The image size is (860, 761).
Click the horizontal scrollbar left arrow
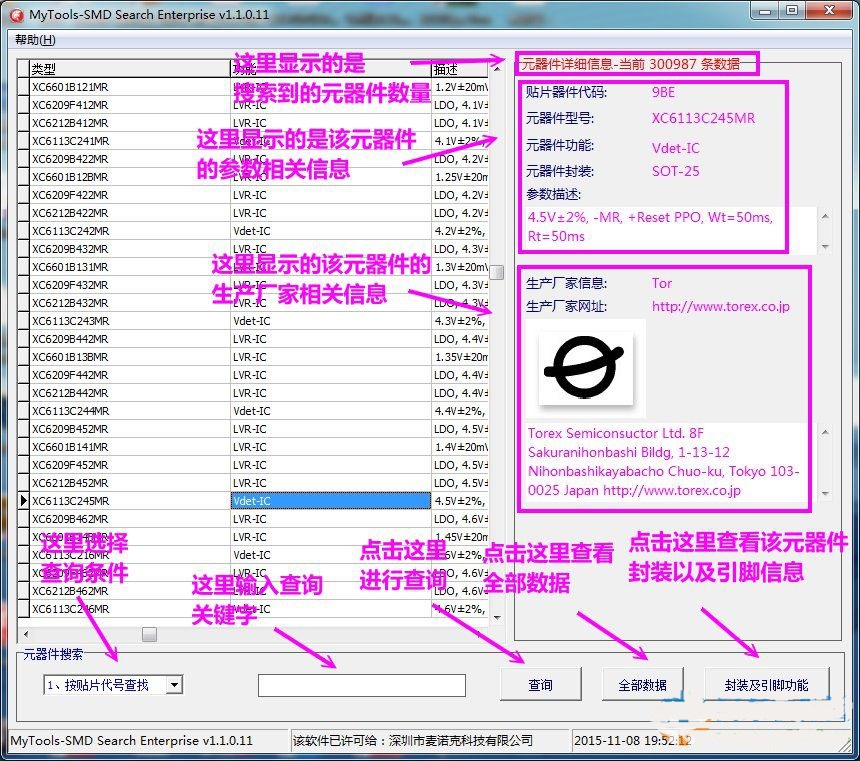coord(25,634)
